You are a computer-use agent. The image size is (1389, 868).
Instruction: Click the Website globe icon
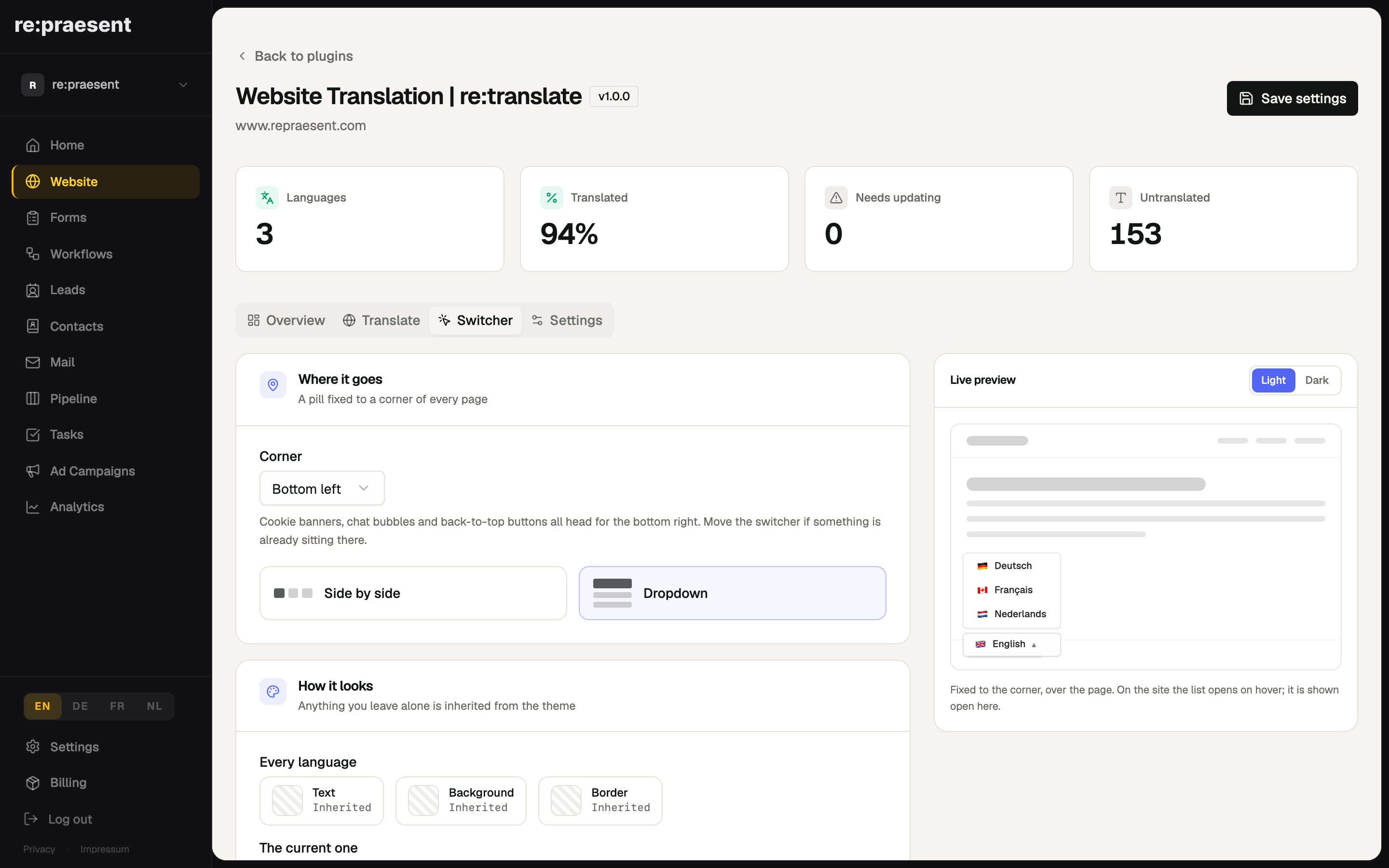coord(33,181)
